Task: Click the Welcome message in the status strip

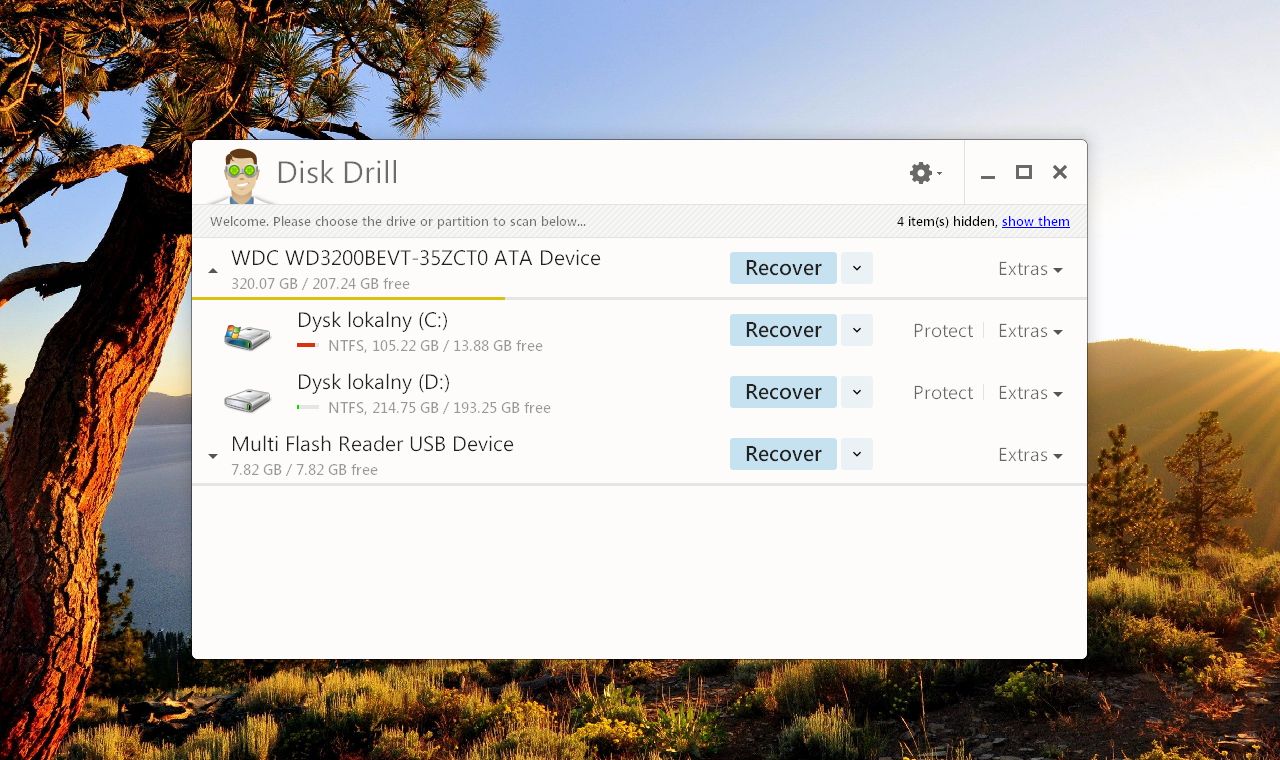Action: 398,222
